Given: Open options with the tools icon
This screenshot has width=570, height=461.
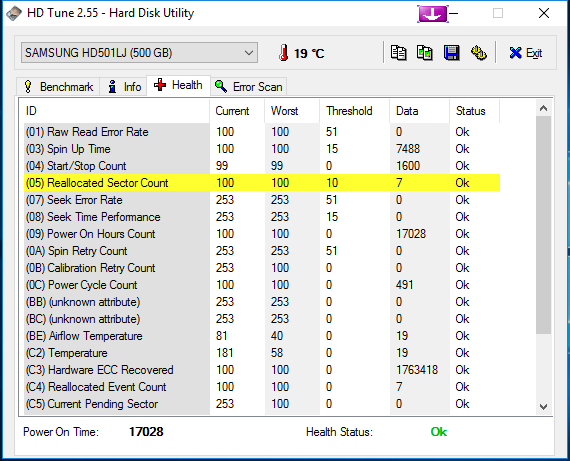Looking at the screenshot, I should (478, 53).
